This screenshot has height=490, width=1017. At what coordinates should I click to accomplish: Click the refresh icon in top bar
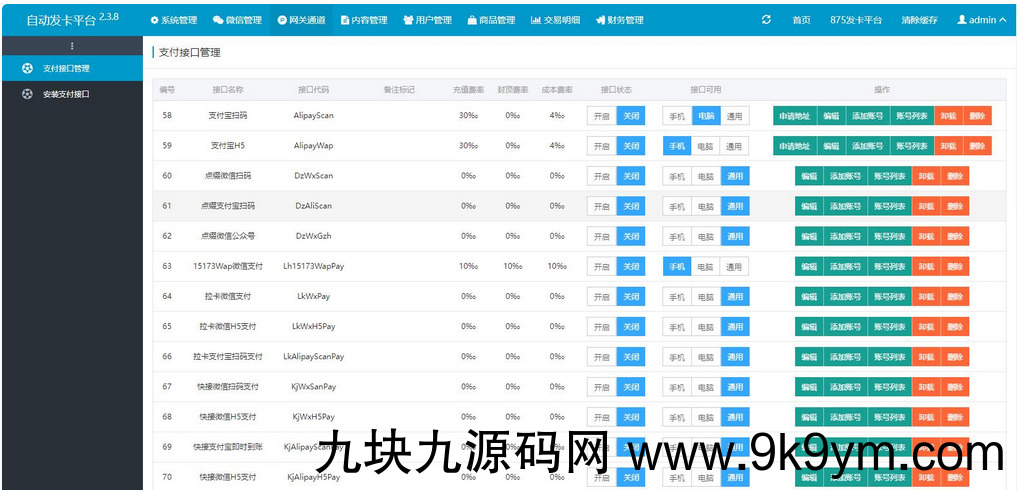pos(766,20)
